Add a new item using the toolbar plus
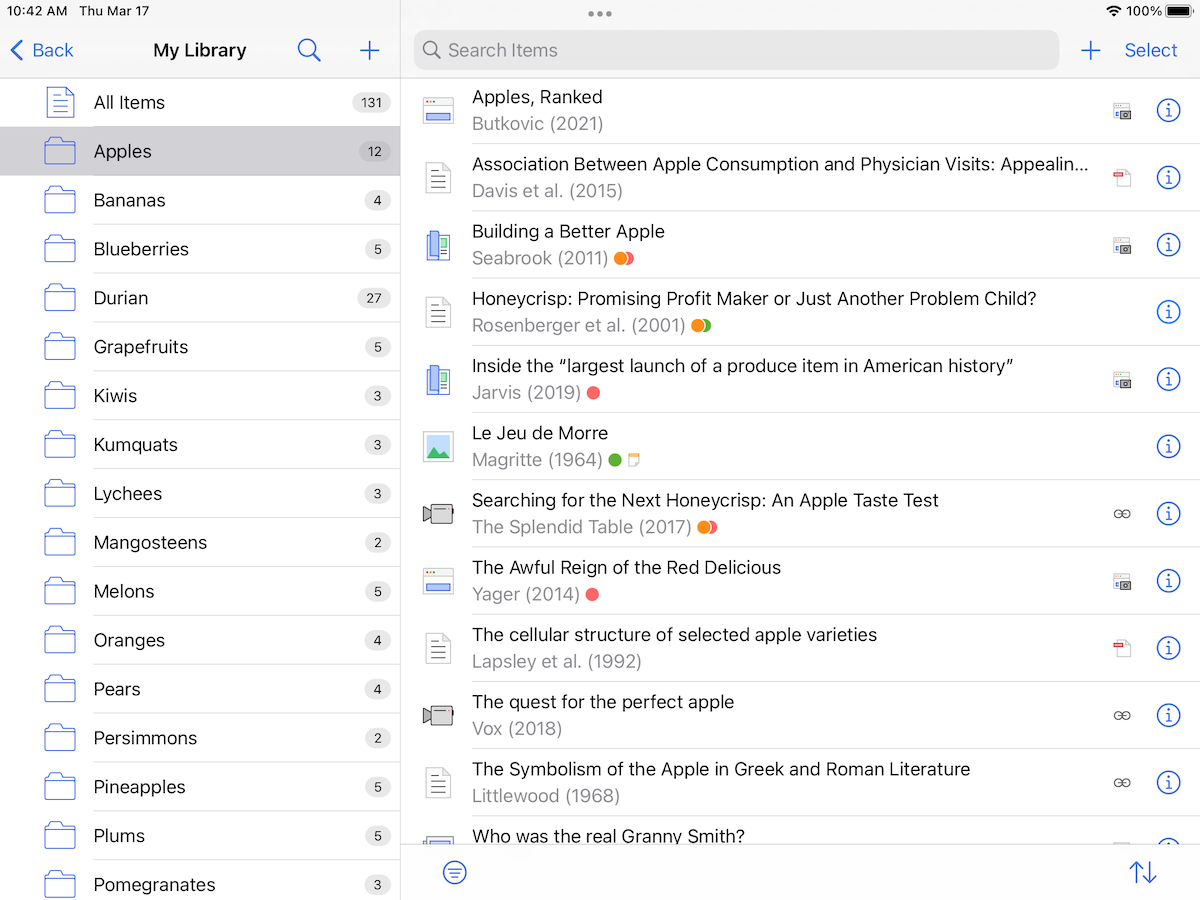The width and height of the screenshot is (1200, 900). pyautogui.click(x=1091, y=50)
